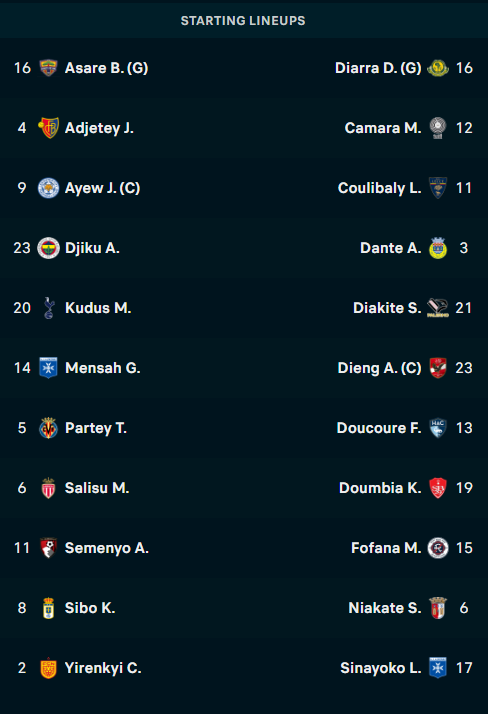Image resolution: width=488 pixels, height=714 pixels.
Task: Click the Braga badge next to Niakate S.
Action: point(438,608)
